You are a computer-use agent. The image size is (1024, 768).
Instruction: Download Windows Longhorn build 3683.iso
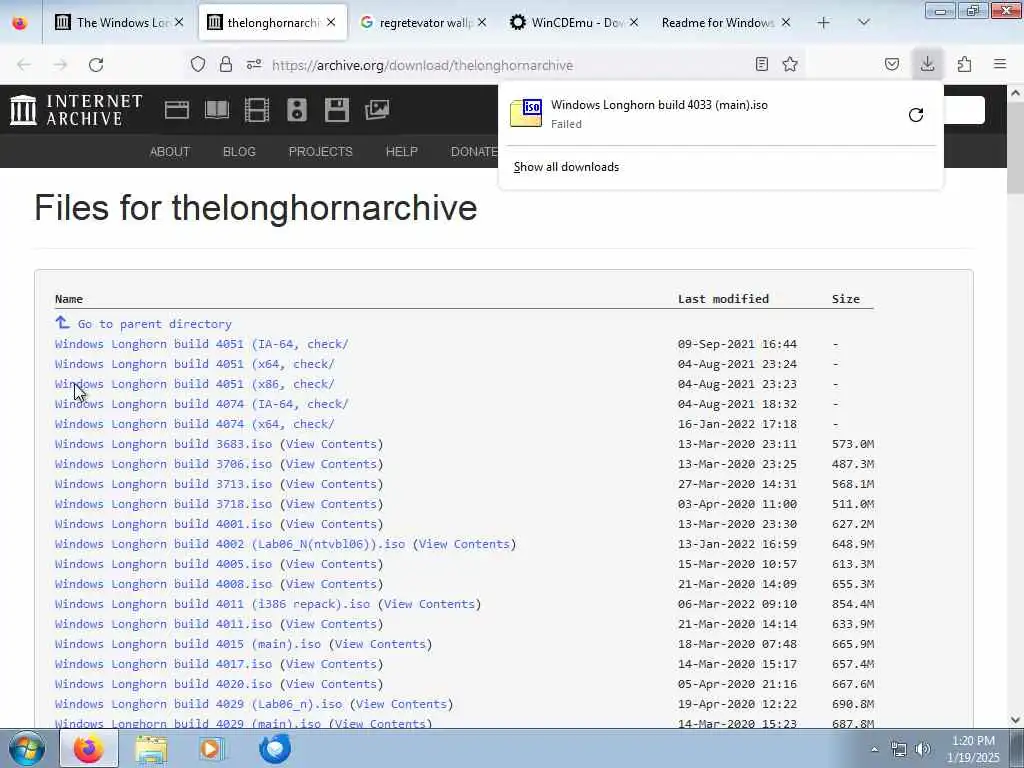pos(163,444)
